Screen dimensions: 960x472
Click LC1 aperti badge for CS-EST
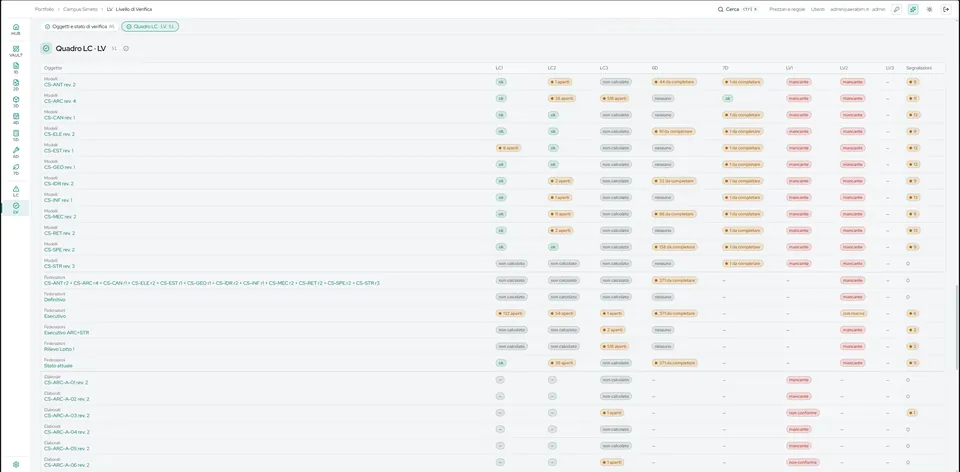[x=508, y=148]
